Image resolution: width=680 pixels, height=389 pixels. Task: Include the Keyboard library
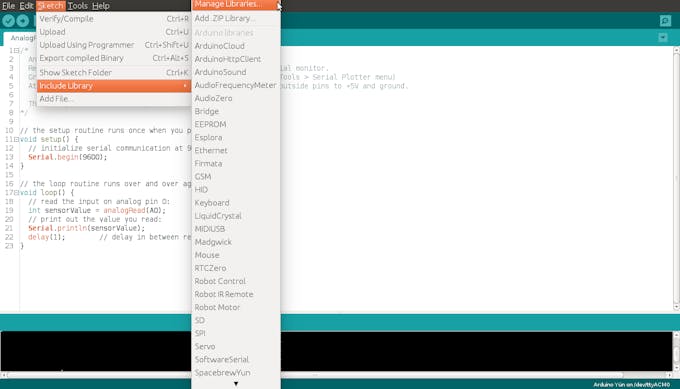pyautogui.click(x=236, y=203)
